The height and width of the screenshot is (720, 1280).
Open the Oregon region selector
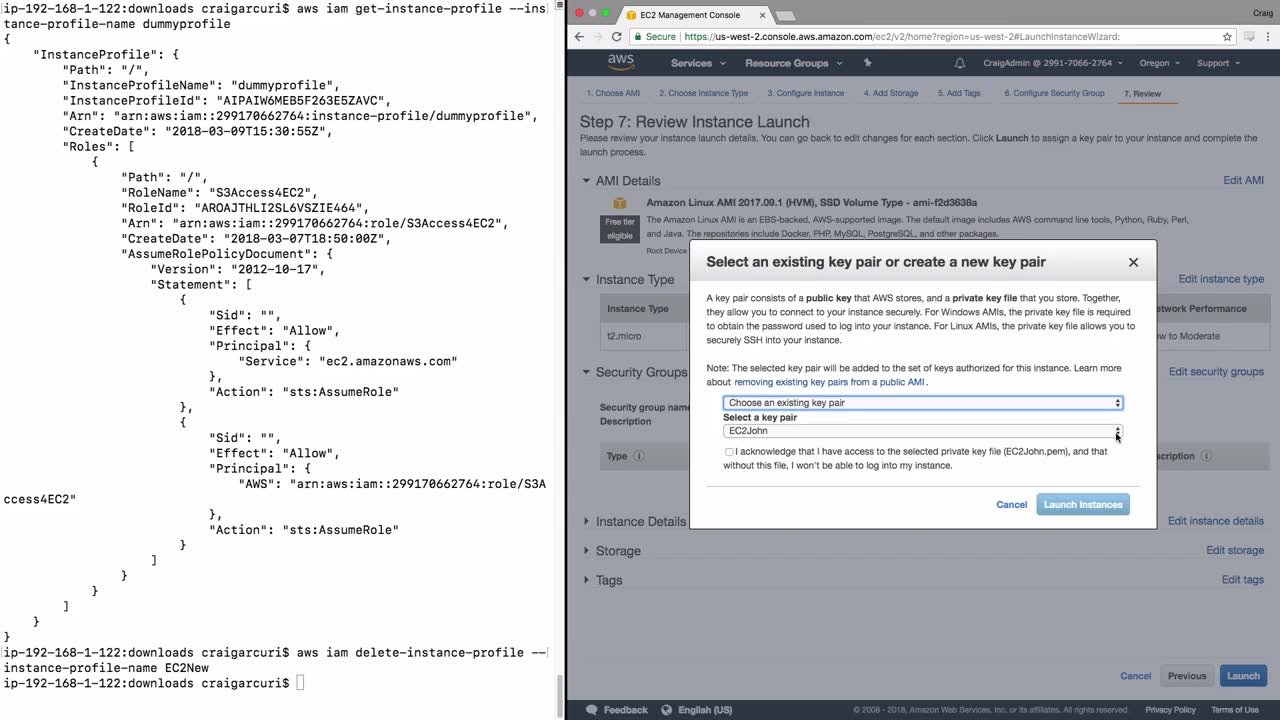[1160, 63]
